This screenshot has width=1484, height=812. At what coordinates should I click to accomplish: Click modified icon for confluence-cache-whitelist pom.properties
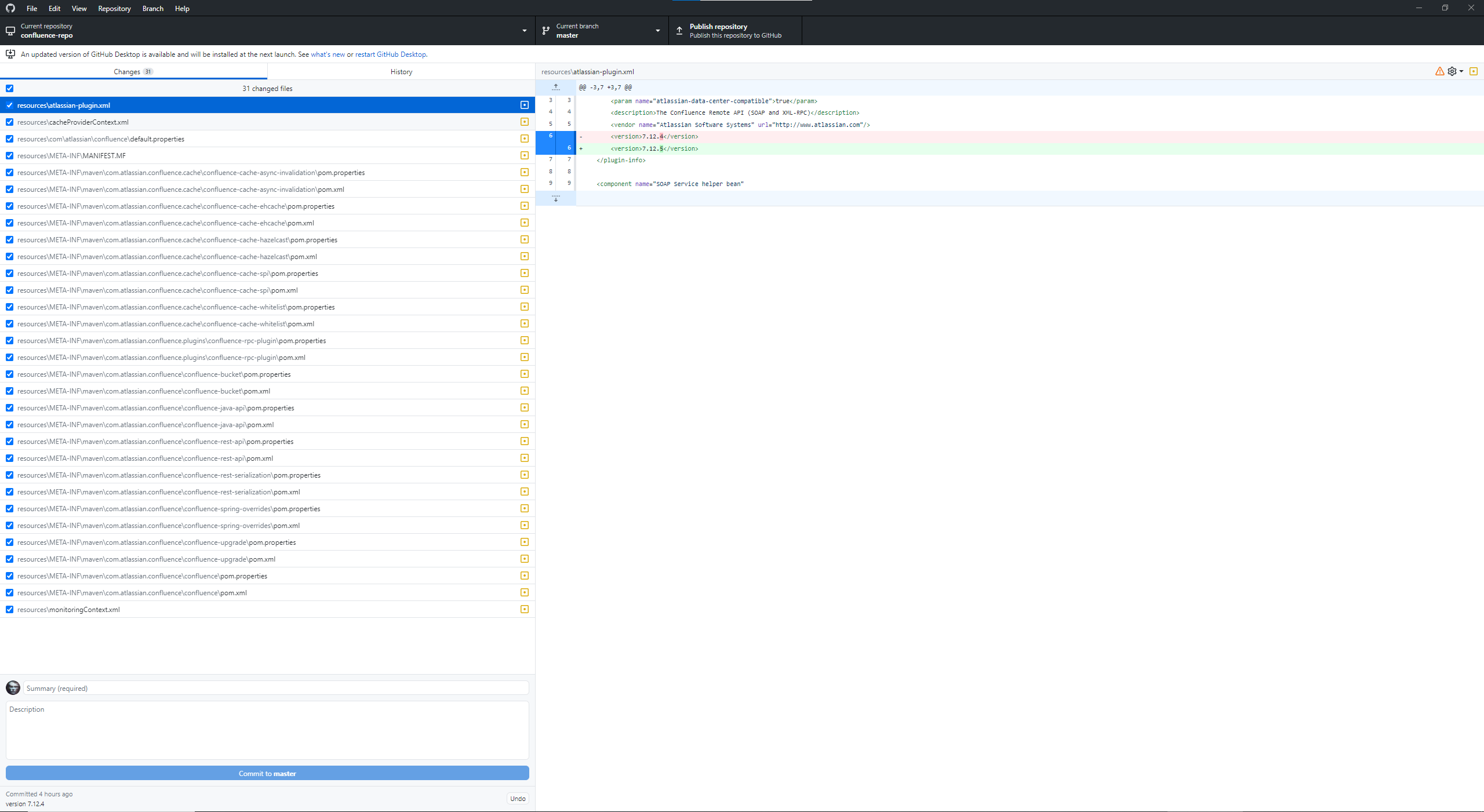[x=525, y=307]
